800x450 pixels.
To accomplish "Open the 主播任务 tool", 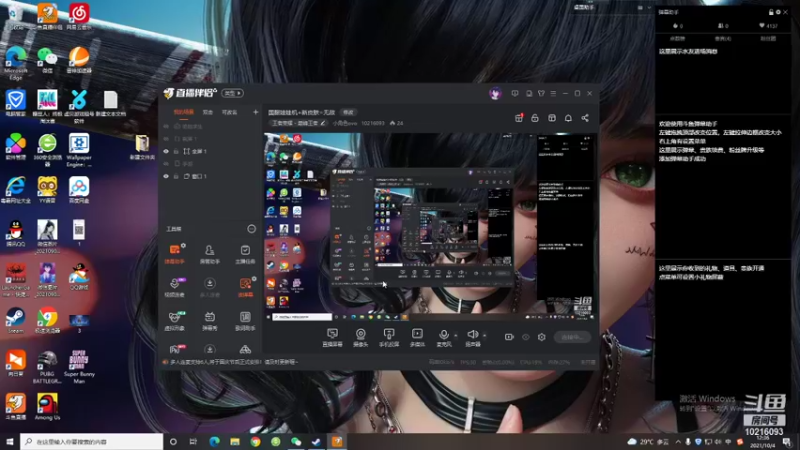I will [245, 254].
